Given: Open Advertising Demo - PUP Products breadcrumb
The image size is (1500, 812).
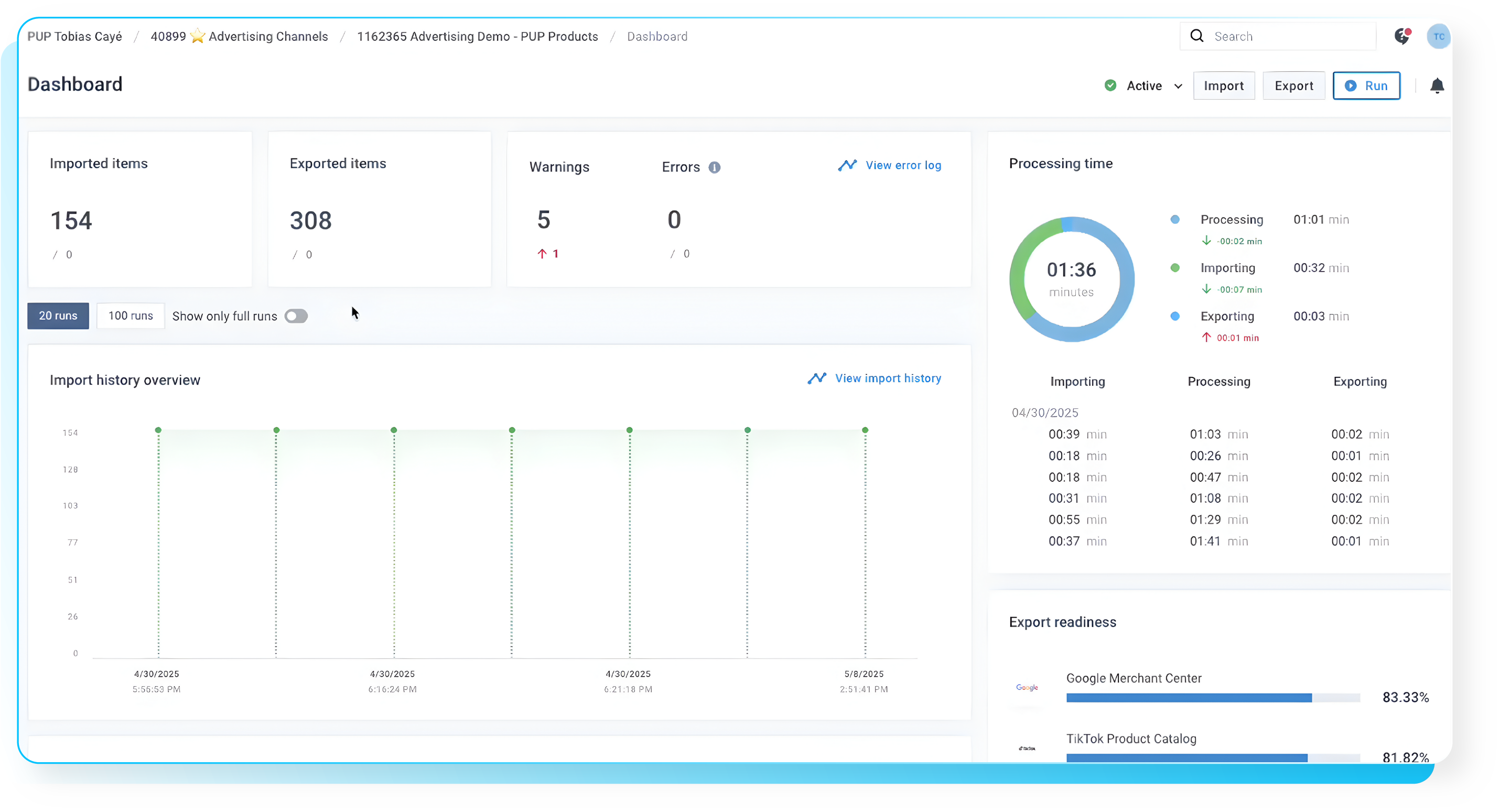Looking at the screenshot, I should [478, 37].
